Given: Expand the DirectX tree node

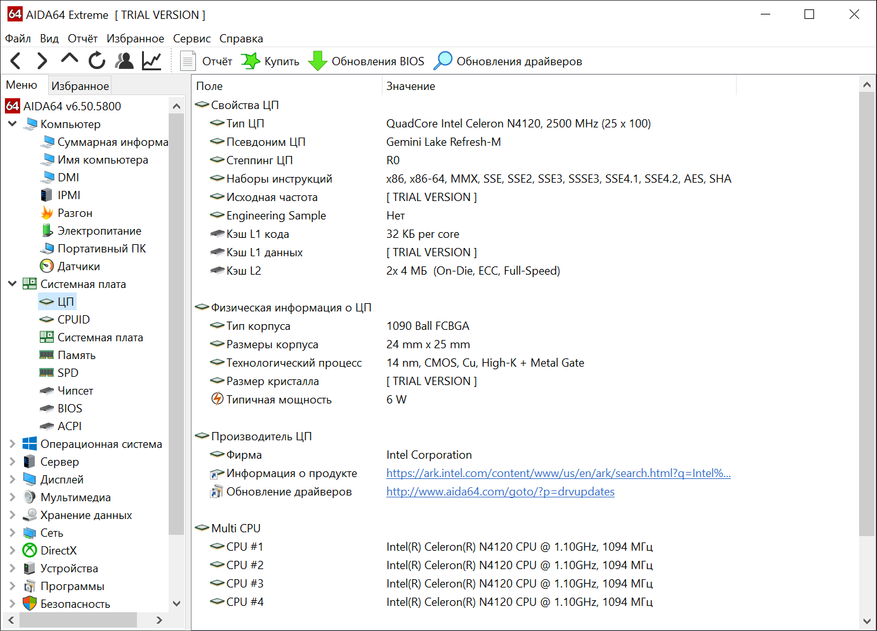Looking at the screenshot, I should point(12,551).
